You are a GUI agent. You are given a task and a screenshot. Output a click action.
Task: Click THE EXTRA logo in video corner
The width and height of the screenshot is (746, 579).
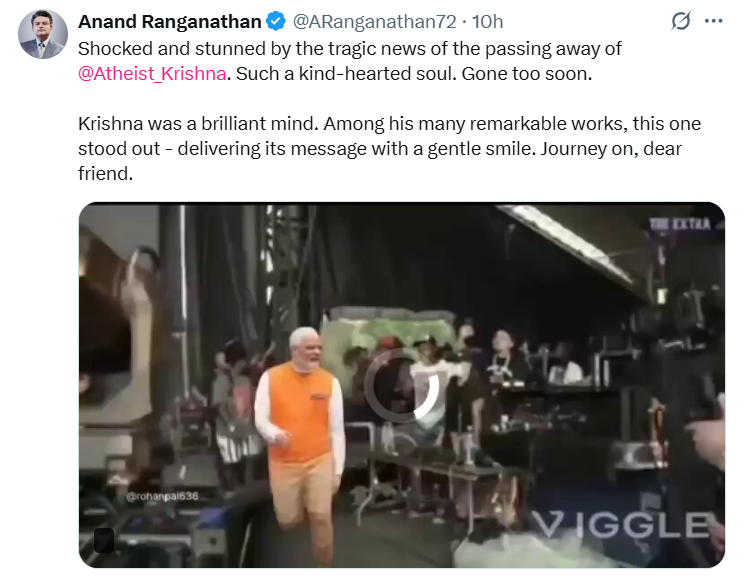coord(680,224)
